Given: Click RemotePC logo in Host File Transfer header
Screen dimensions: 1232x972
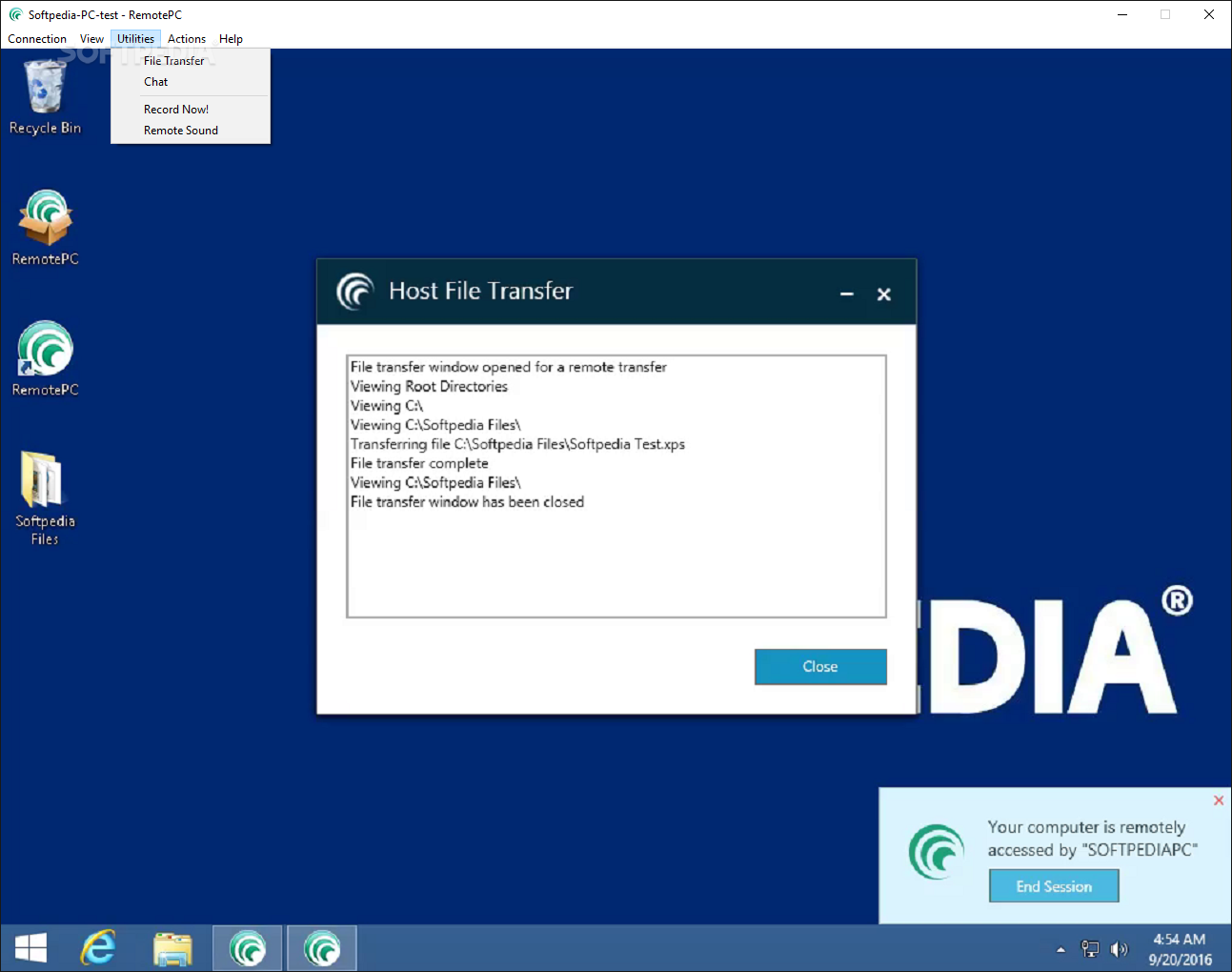Looking at the screenshot, I should point(355,292).
